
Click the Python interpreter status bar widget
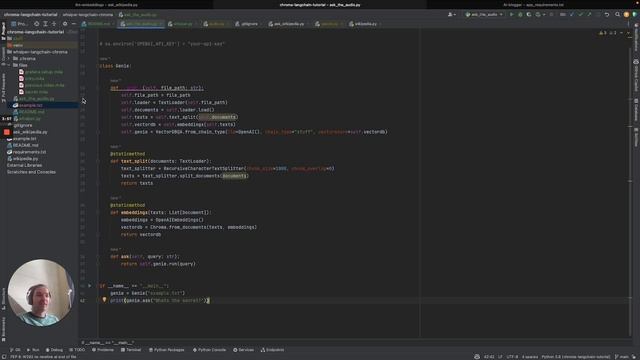(x=576, y=357)
